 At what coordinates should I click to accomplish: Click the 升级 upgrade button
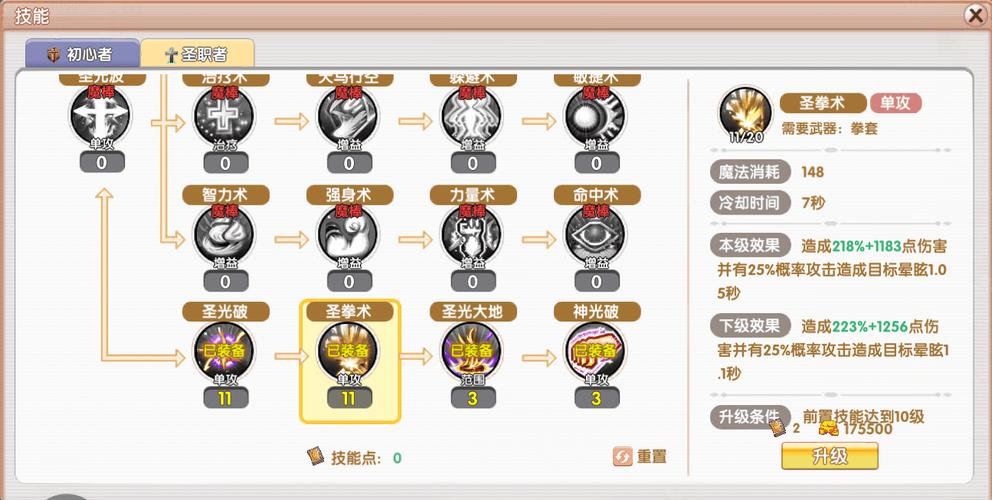pos(829,456)
